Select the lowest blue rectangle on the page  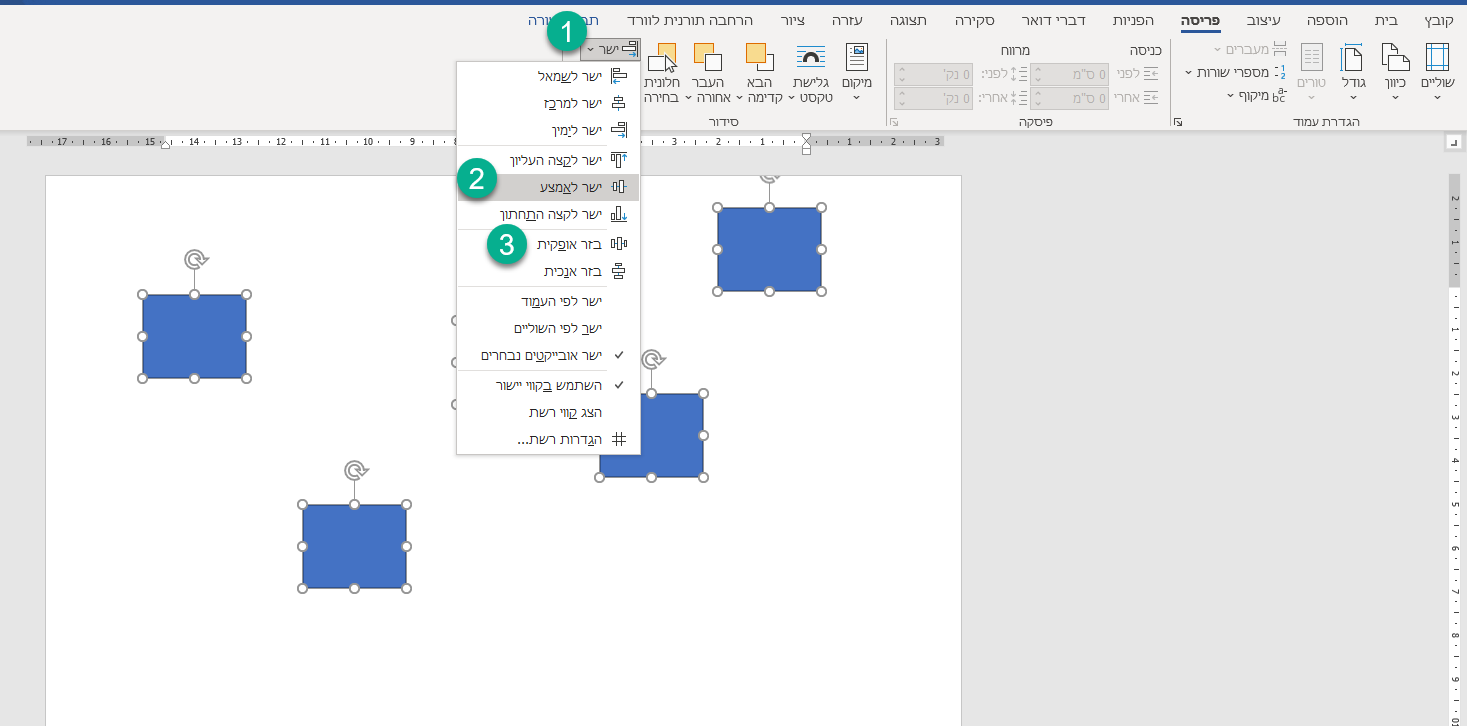coord(354,546)
